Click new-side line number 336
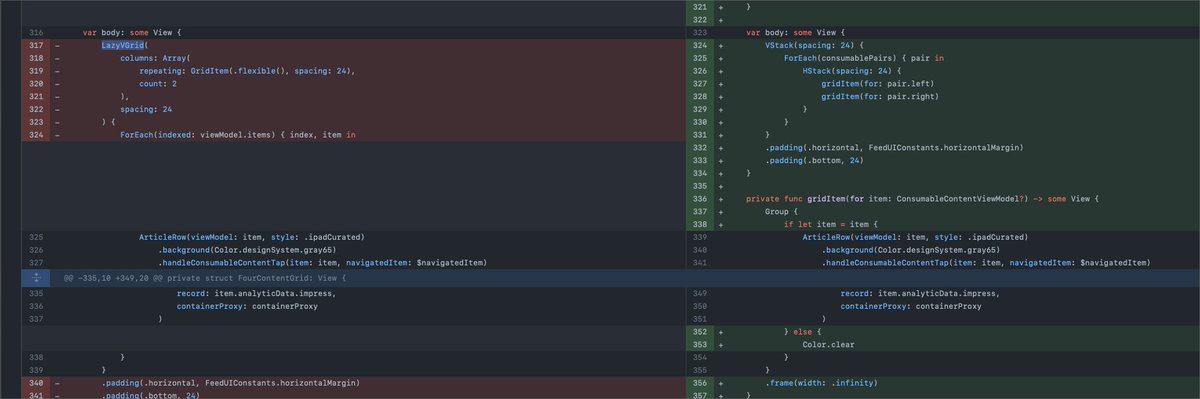1200x399 pixels. coord(699,199)
